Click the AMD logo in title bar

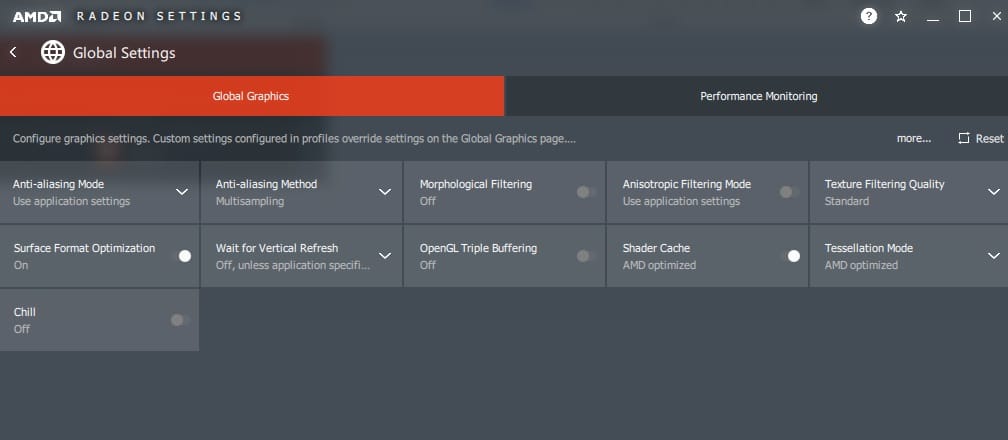point(37,16)
